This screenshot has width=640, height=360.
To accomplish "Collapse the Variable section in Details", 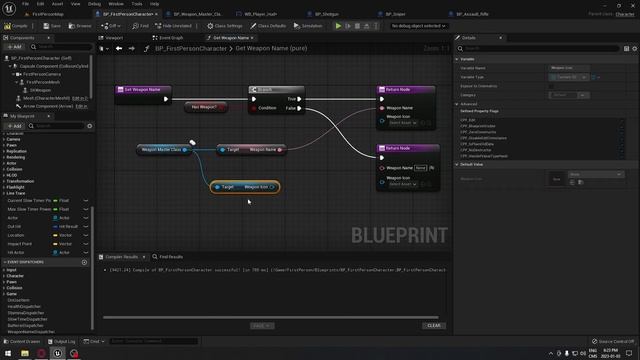I will click(x=457, y=59).
